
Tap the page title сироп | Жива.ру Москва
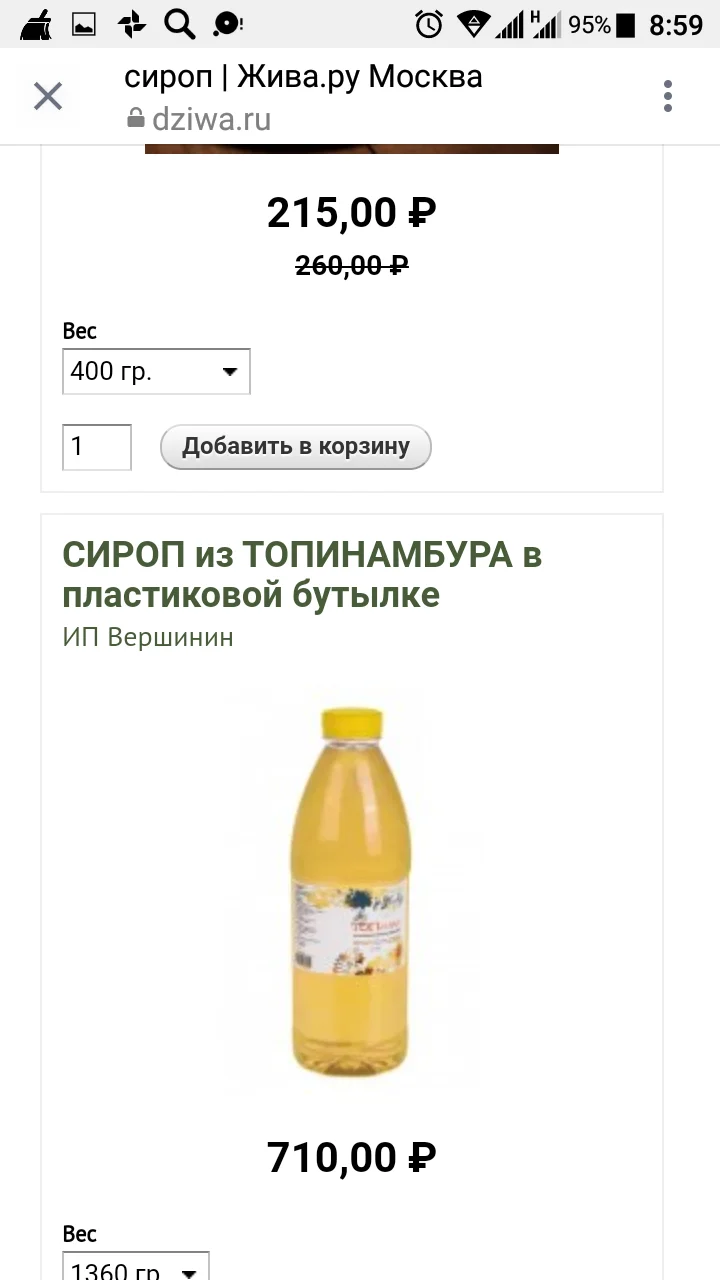[303, 76]
